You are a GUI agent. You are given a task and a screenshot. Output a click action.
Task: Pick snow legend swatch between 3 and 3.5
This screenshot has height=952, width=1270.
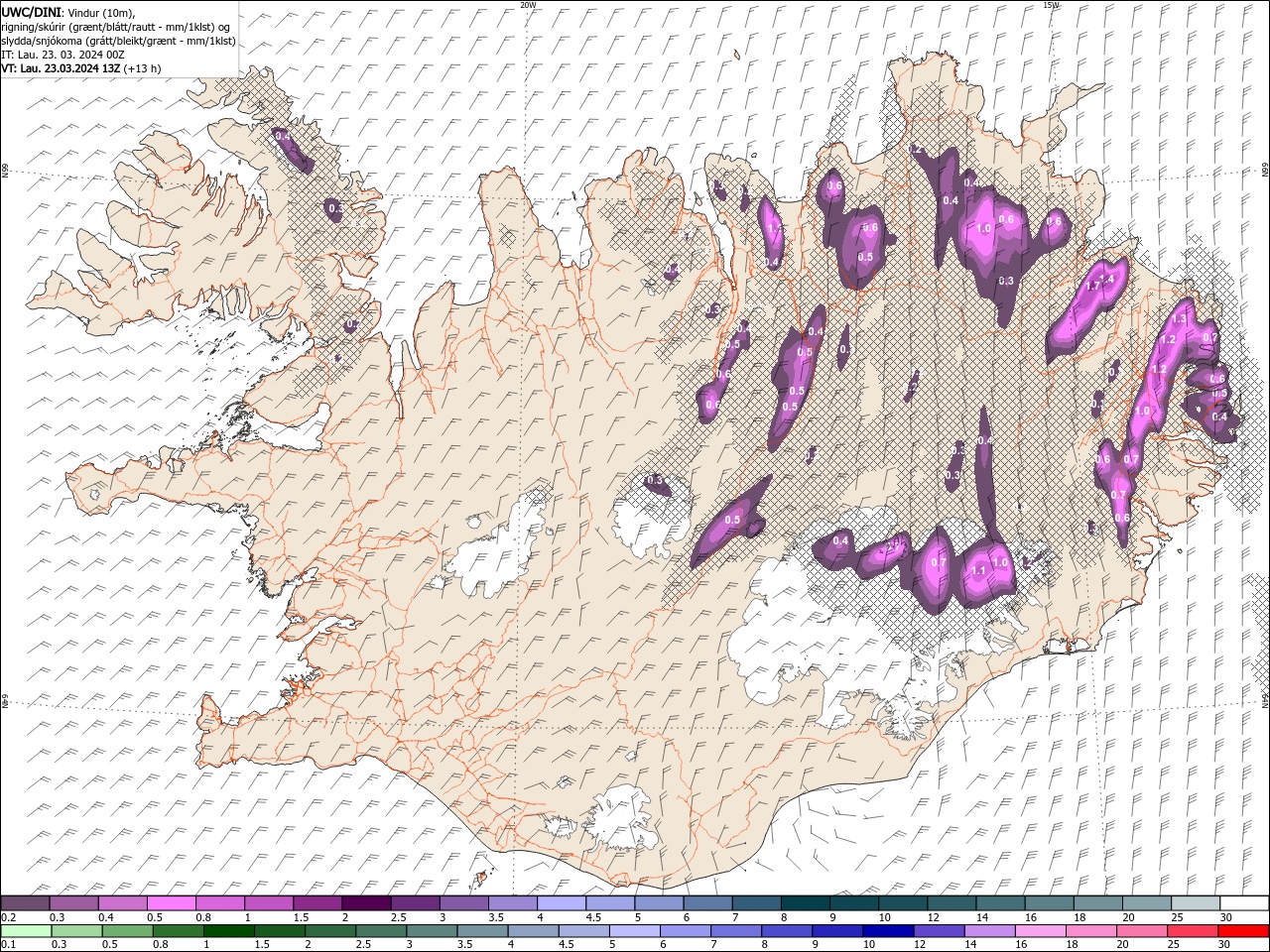tap(464, 903)
